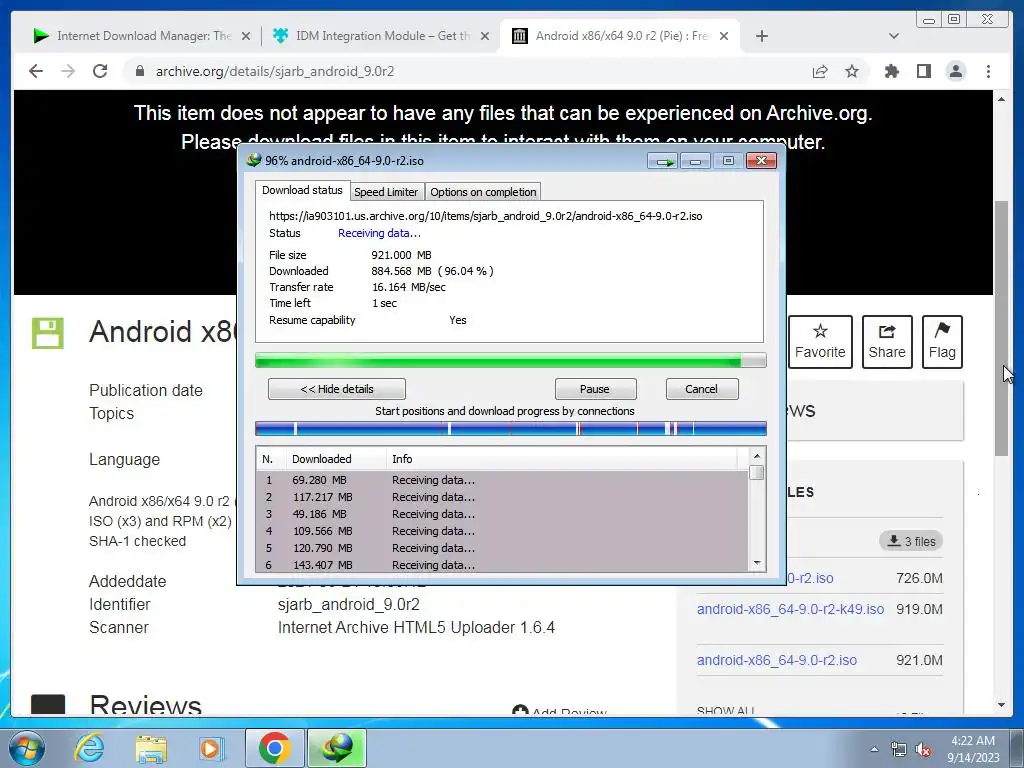Click the network tray icon
Image resolution: width=1024 pixels, height=768 pixels.
tap(899, 749)
